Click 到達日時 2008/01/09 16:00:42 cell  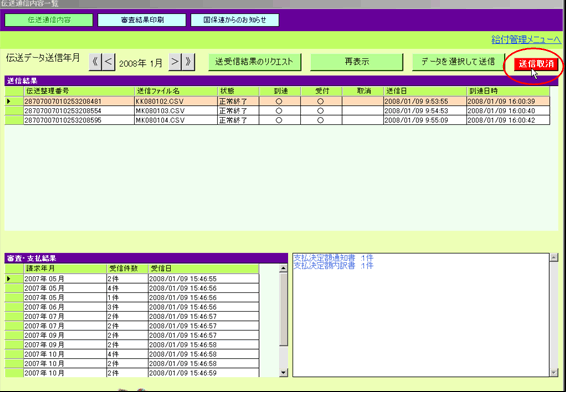(x=508, y=120)
